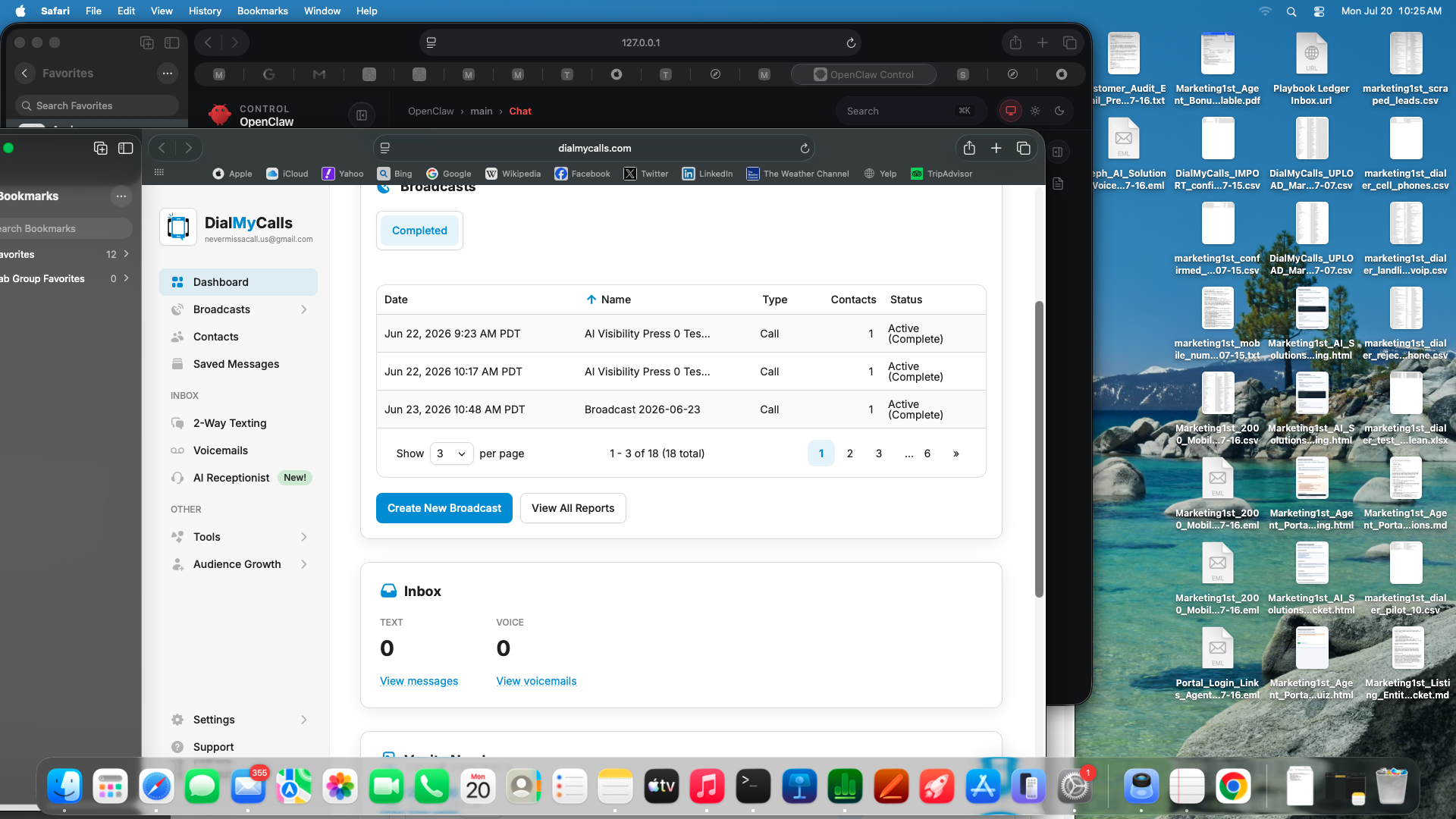Open the LinkedIn bookmark
This screenshot has height=819, width=1456.
tap(708, 174)
